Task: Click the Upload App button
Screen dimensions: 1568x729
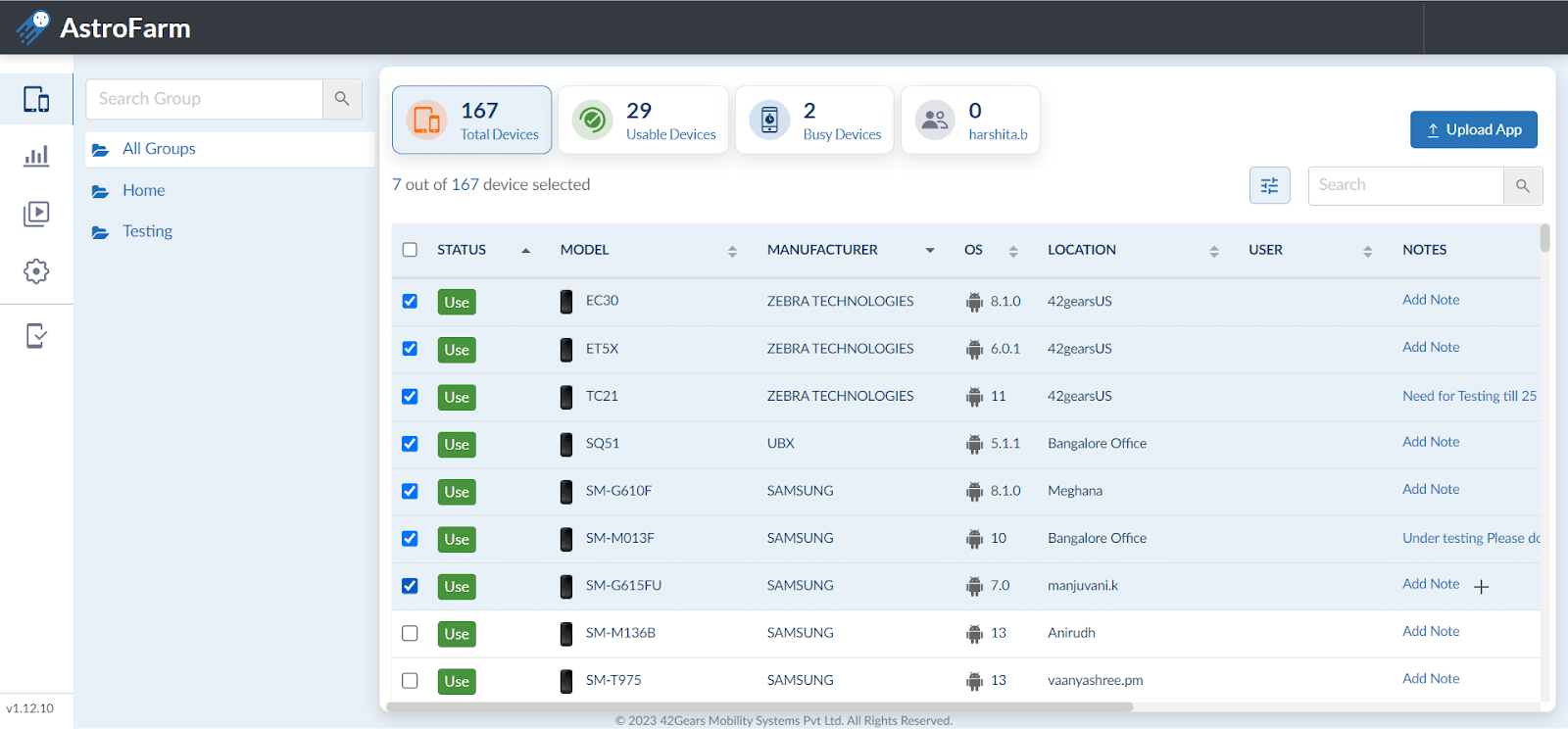Action: 1474,129
